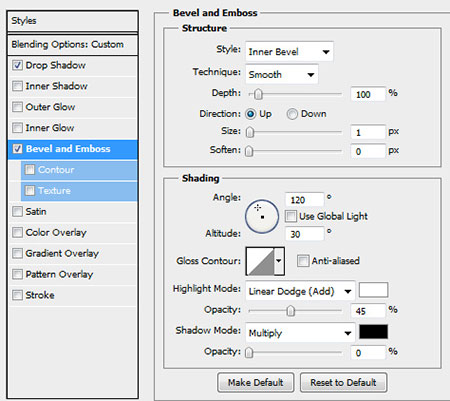Select the Stroke style row label

click(40, 295)
